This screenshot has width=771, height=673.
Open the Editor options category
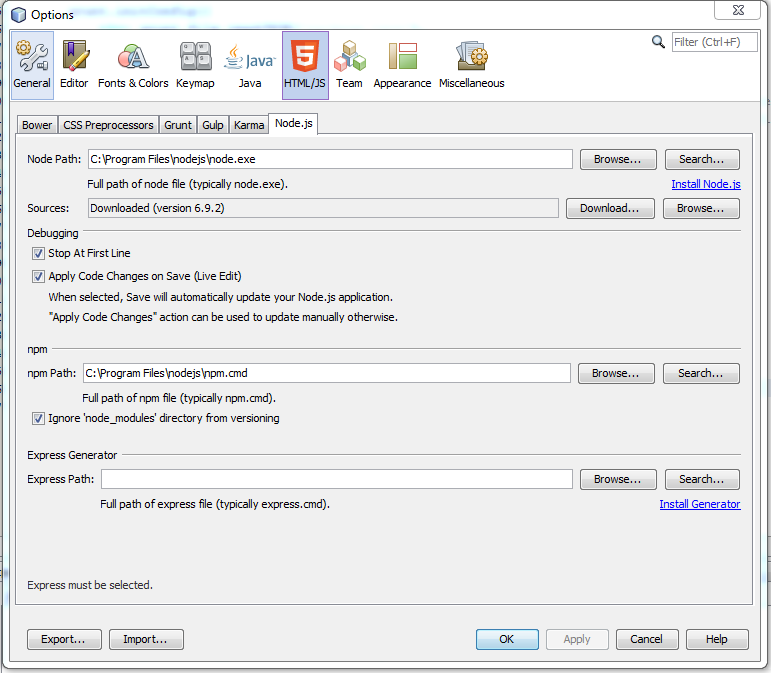[x=74, y=65]
